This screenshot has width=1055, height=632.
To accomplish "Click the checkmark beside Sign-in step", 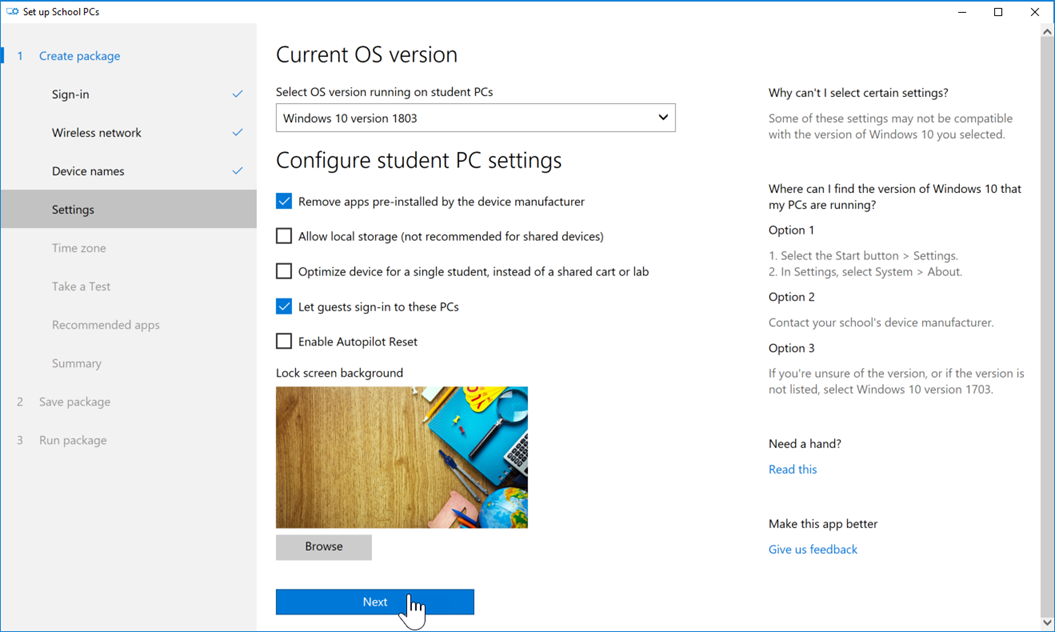I will (x=237, y=94).
